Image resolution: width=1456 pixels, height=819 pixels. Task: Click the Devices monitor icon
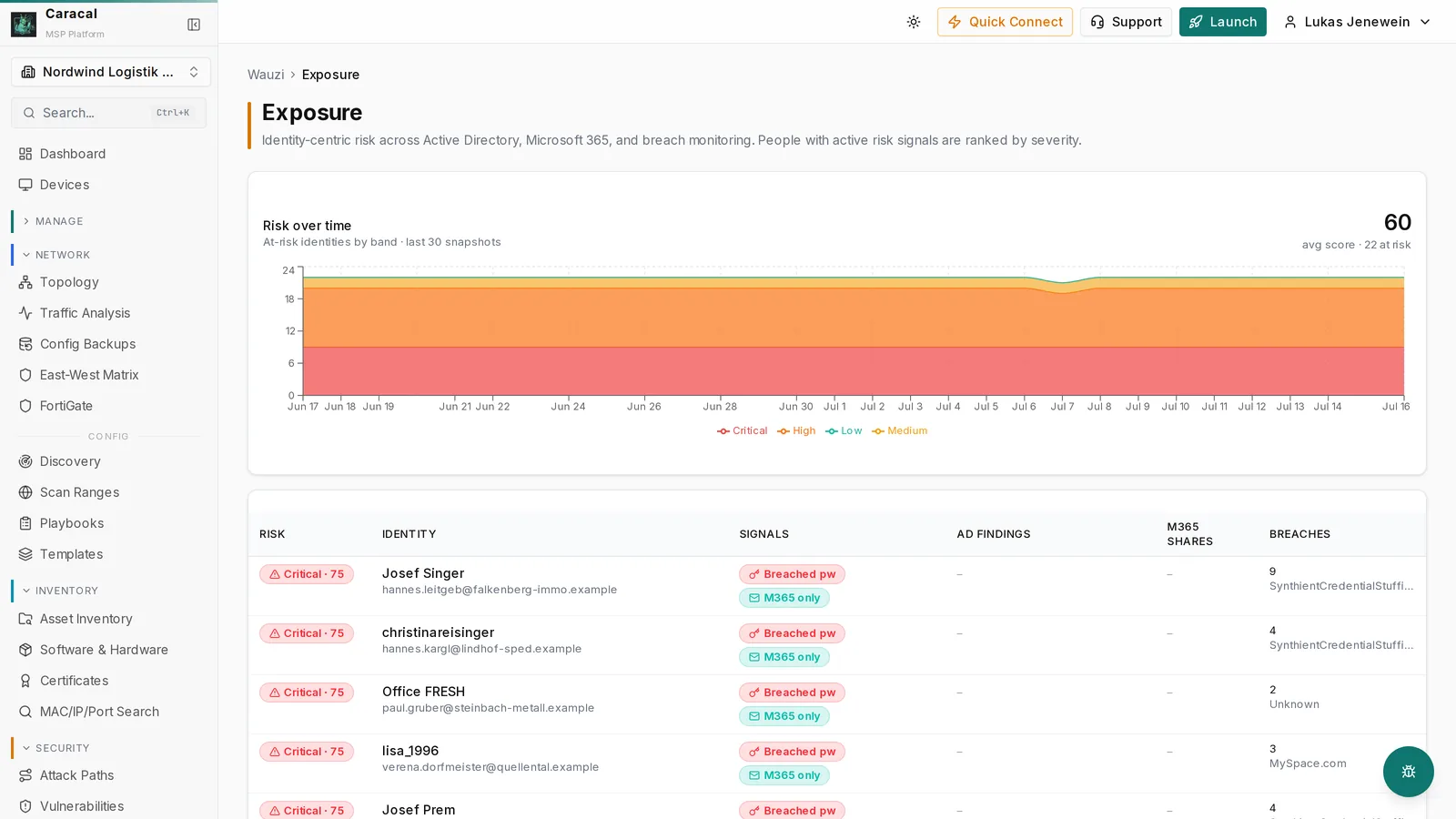pyautogui.click(x=25, y=185)
